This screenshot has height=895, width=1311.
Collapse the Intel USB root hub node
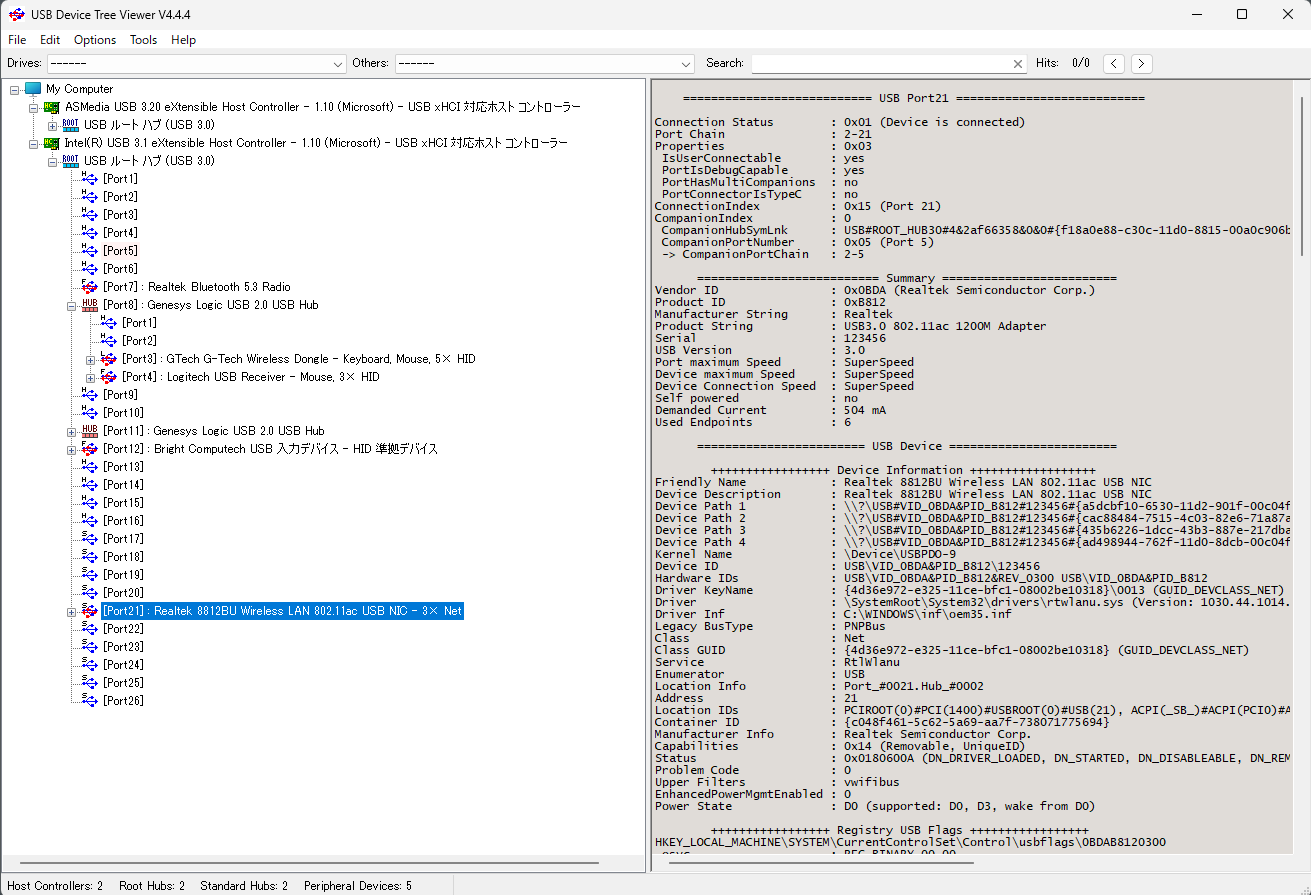pos(53,161)
